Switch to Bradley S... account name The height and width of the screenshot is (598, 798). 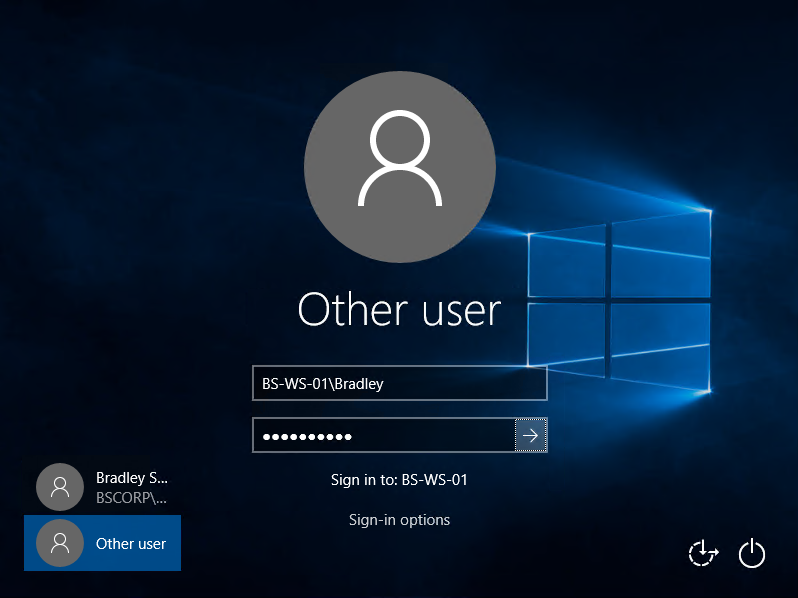[x=132, y=478]
